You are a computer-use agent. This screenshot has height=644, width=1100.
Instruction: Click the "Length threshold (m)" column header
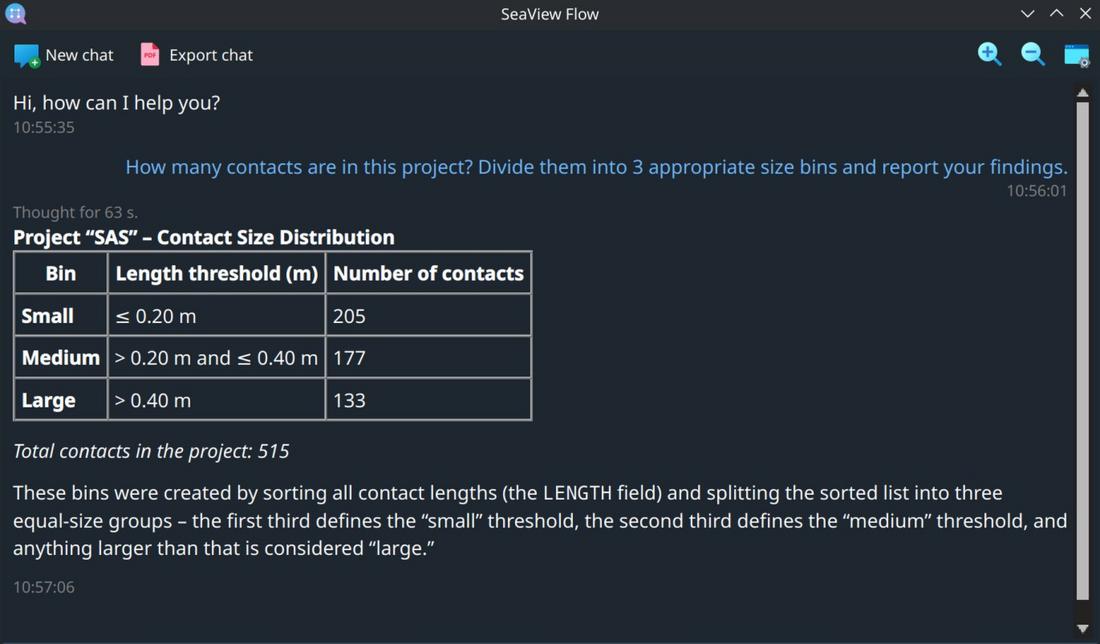216,273
